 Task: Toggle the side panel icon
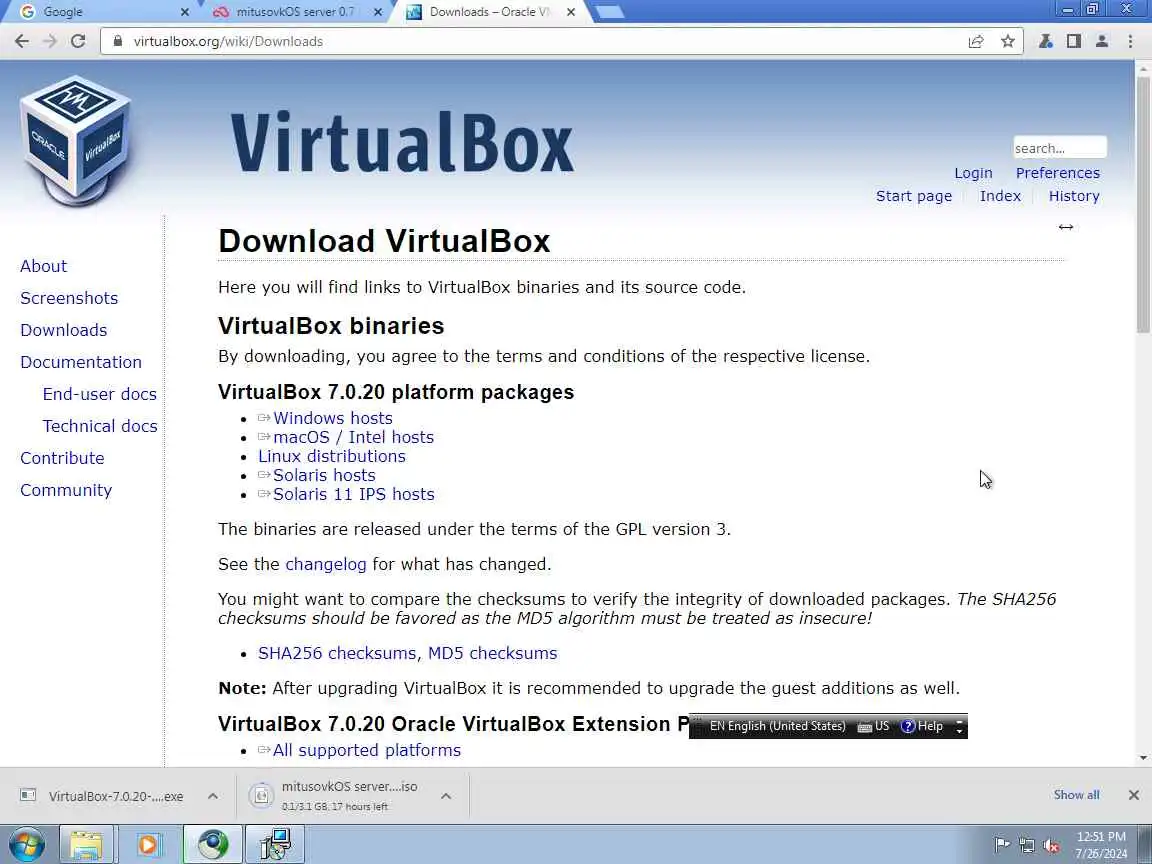(x=1073, y=41)
